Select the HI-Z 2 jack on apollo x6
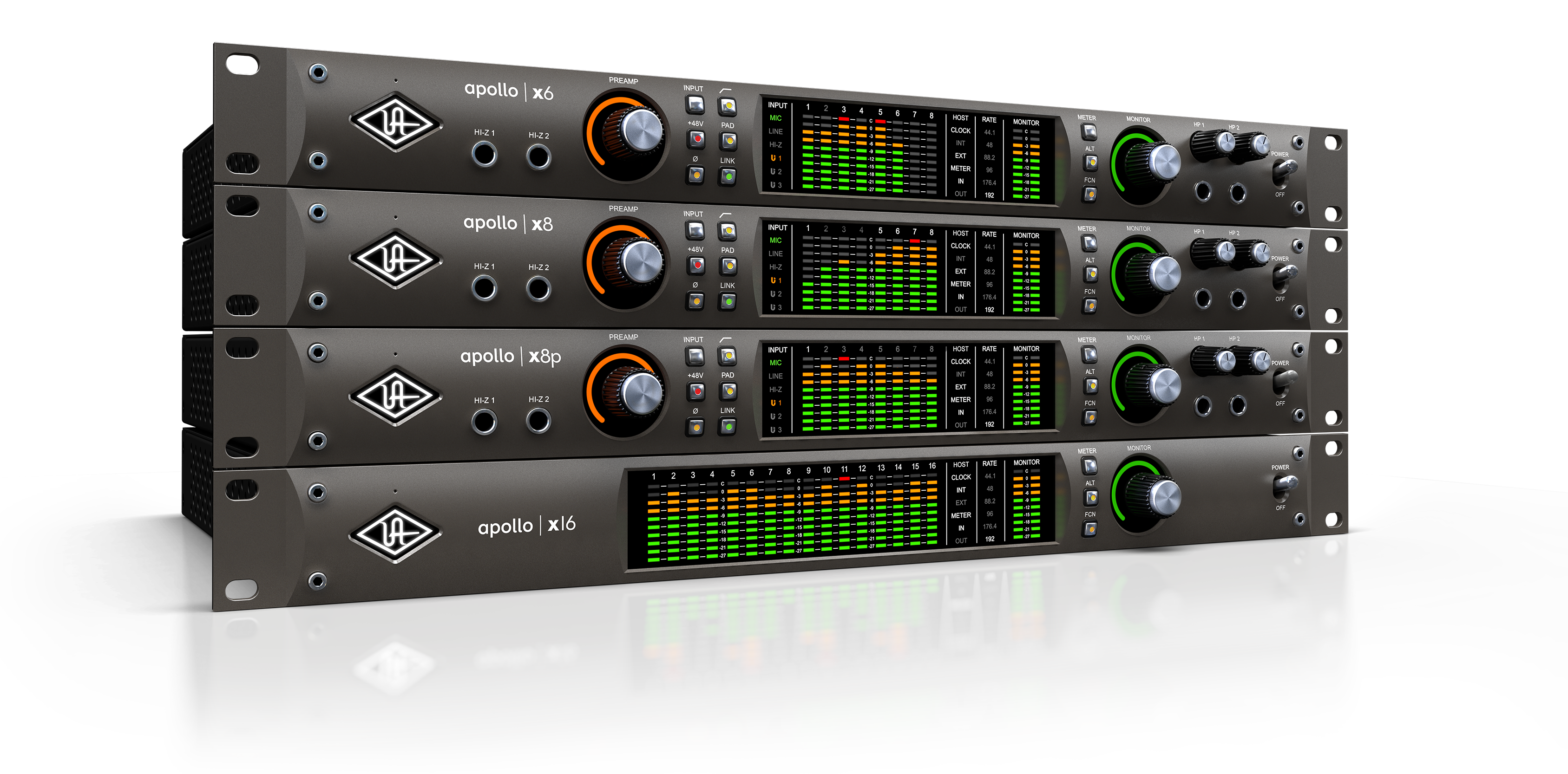The image size is (1568, 774). click(x=539, y=156)
